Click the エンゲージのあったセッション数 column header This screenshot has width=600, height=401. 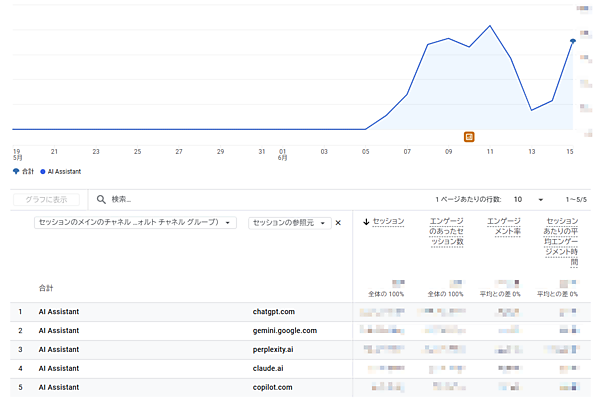click(446, 231)
